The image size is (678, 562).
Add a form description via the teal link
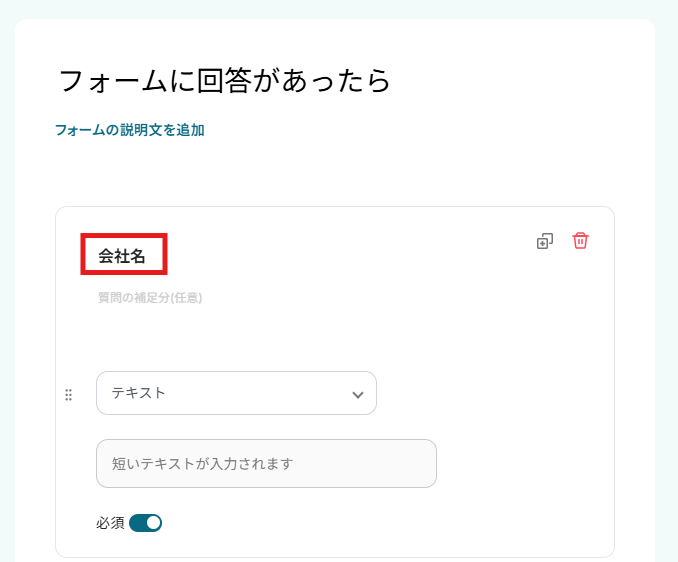coord(129,130)
